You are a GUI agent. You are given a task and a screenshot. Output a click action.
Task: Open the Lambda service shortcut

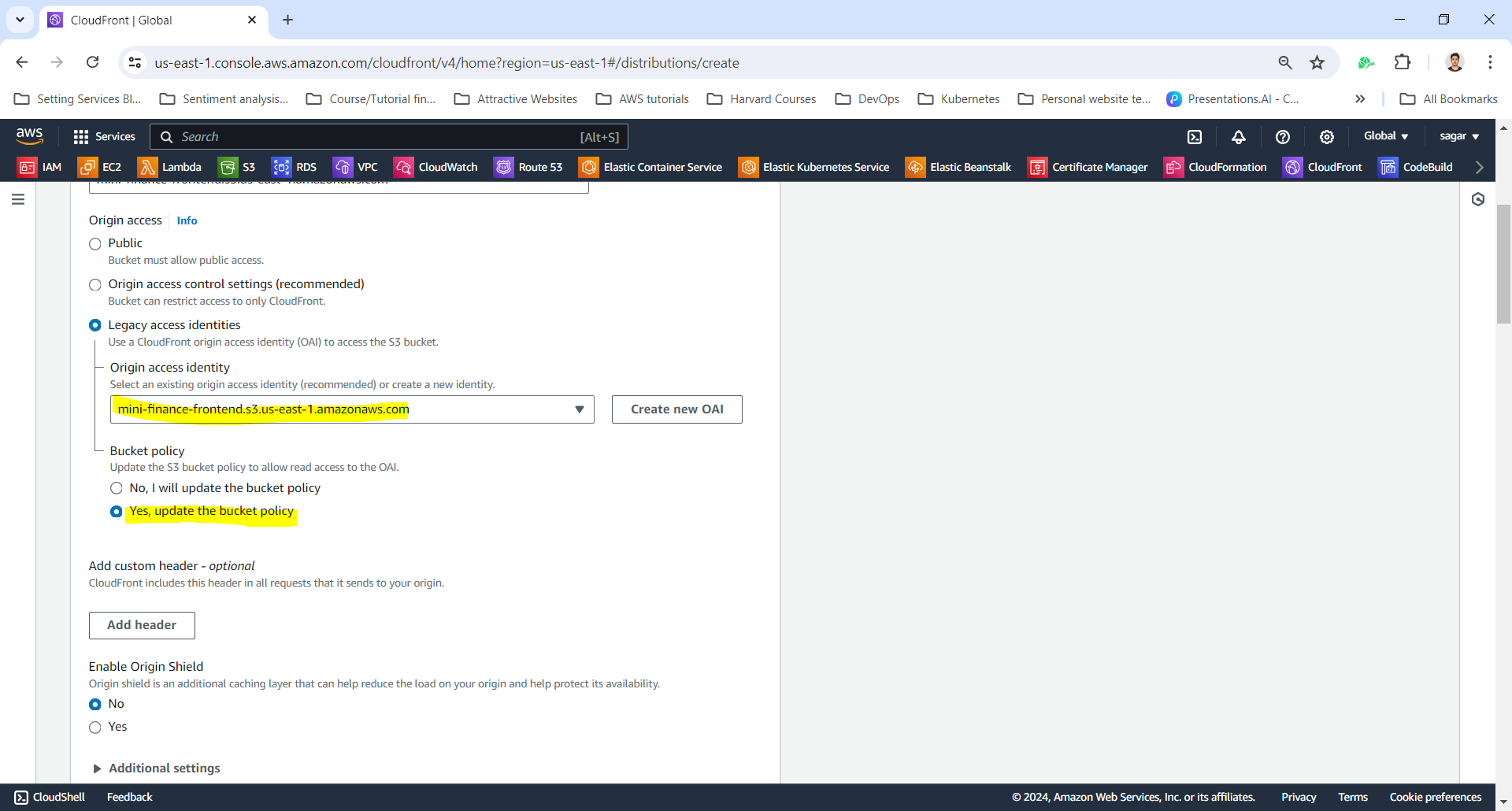(x=169, y=167)
